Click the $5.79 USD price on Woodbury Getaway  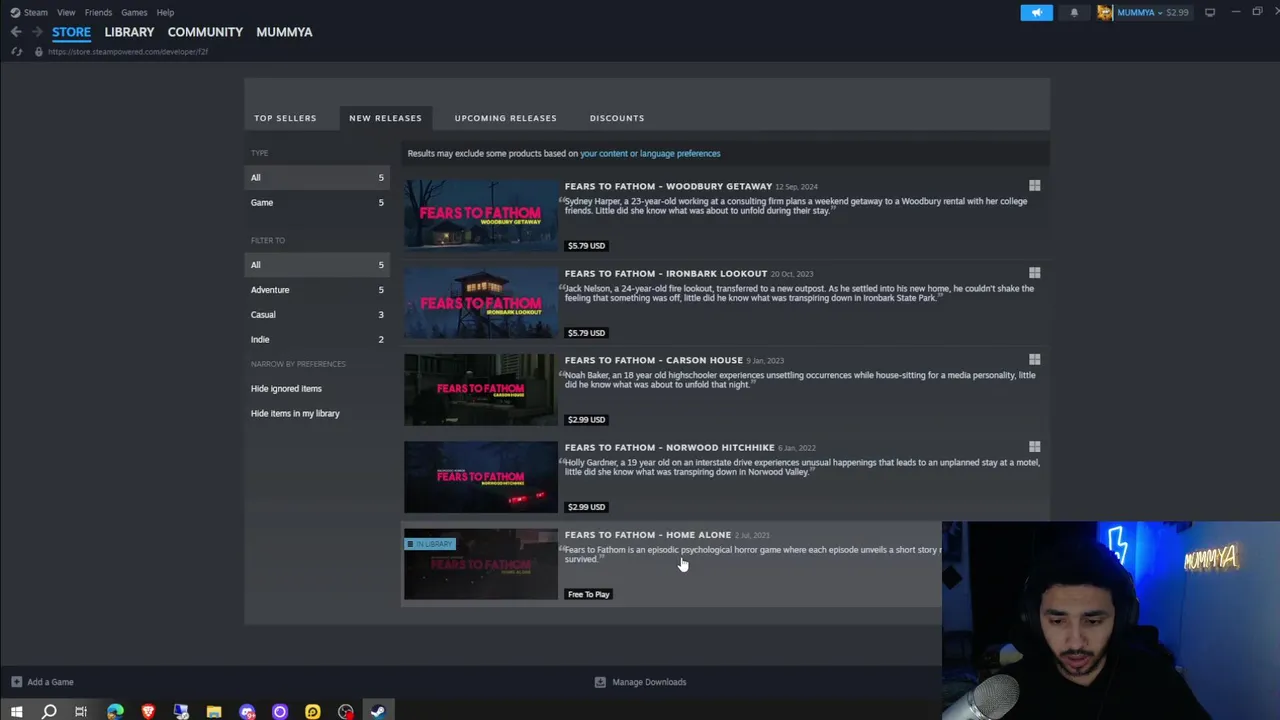586,245
